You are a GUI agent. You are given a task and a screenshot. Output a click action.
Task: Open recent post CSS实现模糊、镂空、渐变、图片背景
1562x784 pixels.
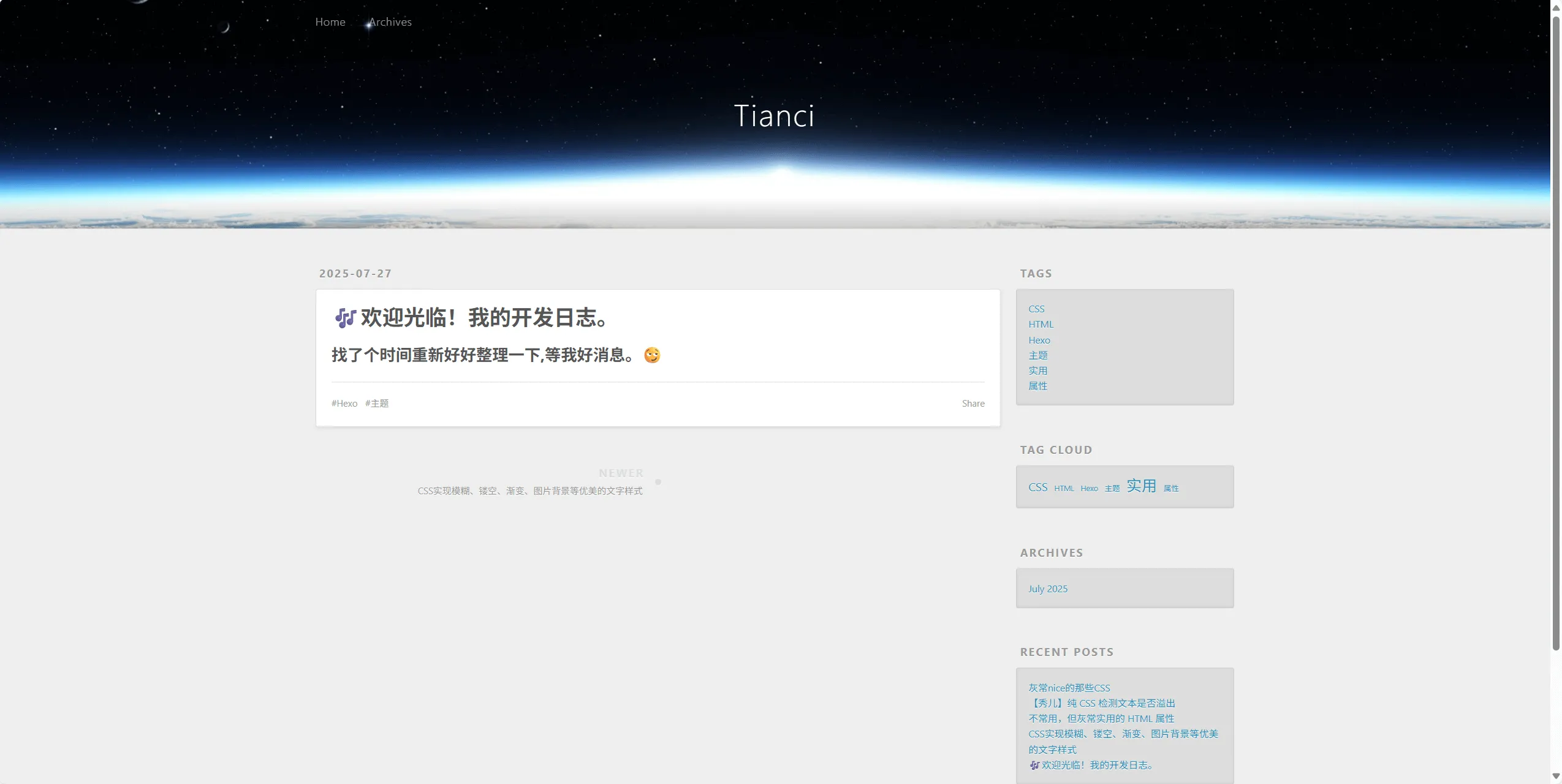click(1123, 742)
